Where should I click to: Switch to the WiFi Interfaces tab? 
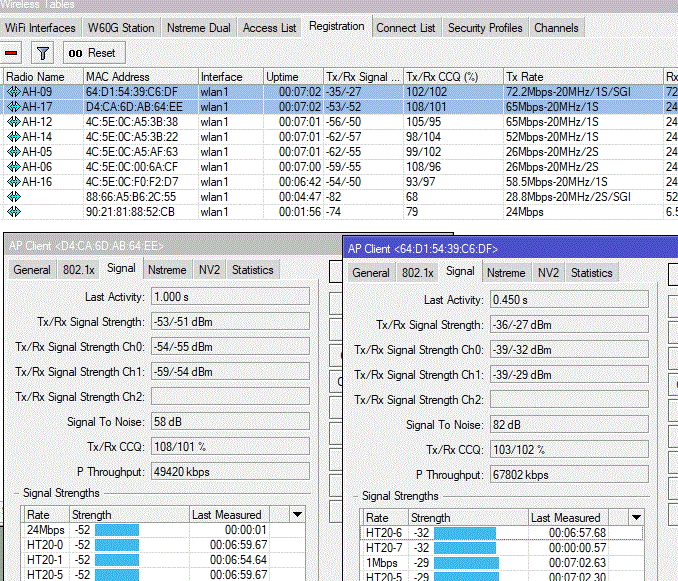40,28
